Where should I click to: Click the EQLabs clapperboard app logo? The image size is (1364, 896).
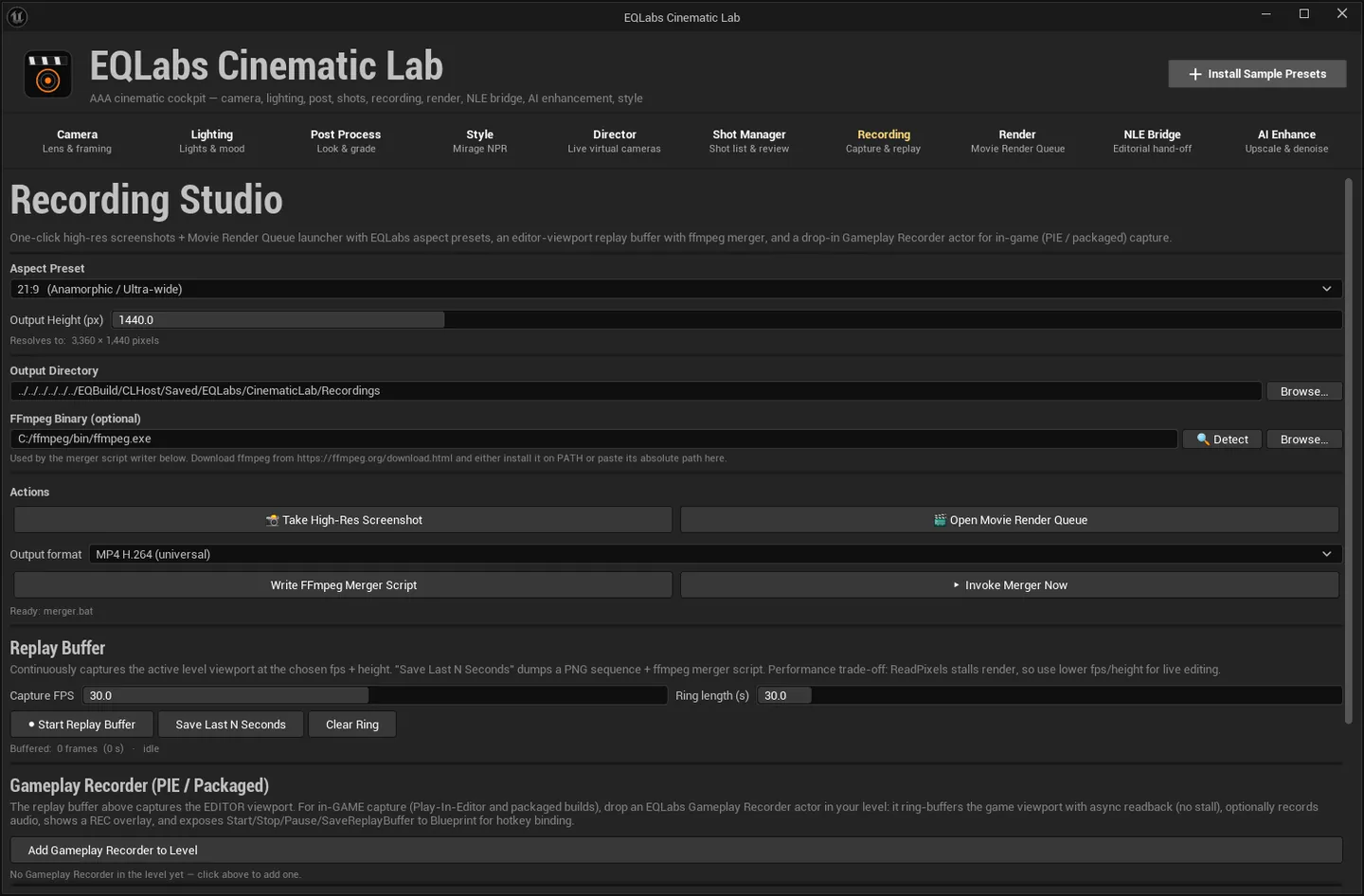47,75
